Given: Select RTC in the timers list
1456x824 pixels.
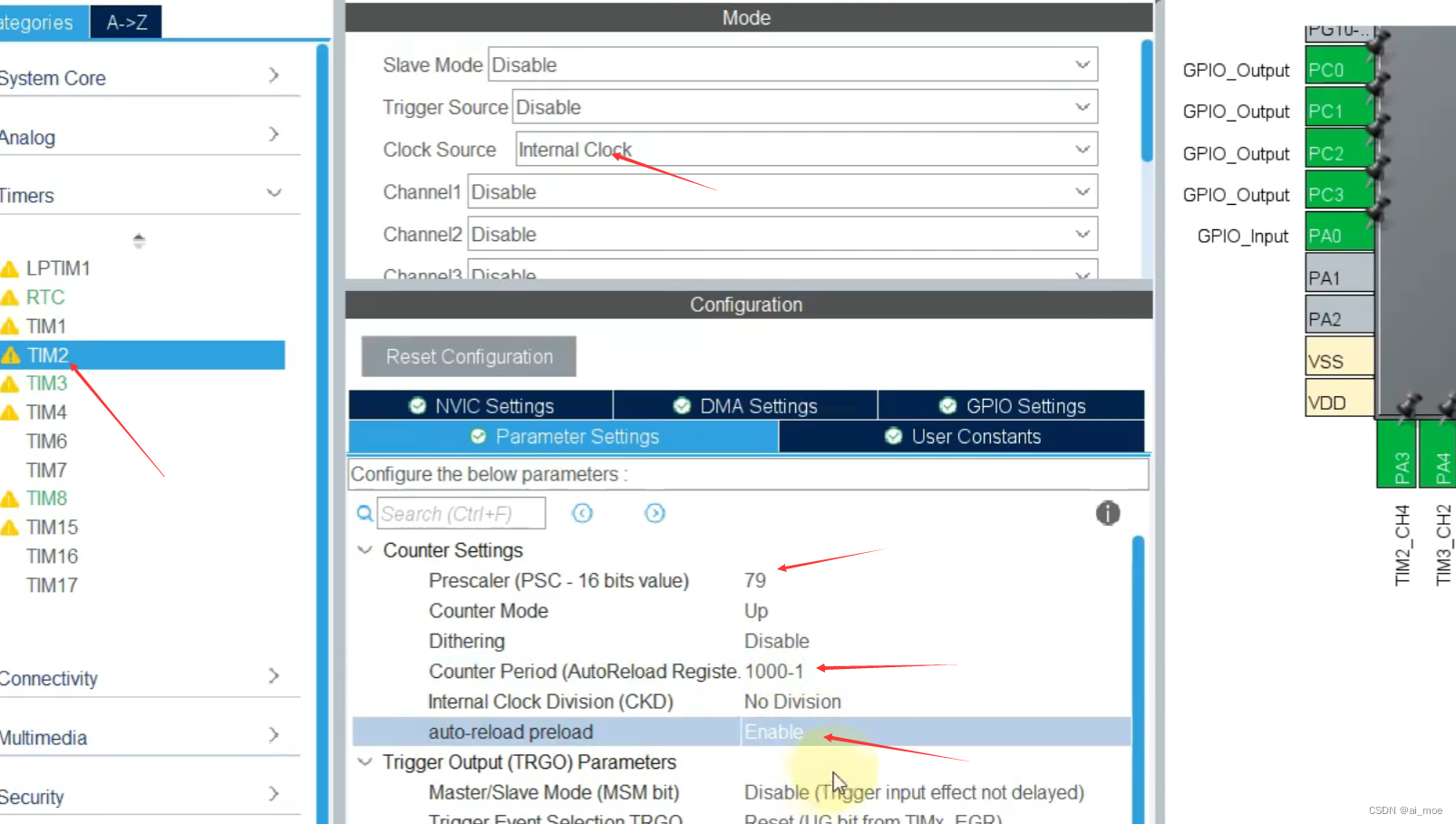Looking at the screenshot, I should click(45, 297).
